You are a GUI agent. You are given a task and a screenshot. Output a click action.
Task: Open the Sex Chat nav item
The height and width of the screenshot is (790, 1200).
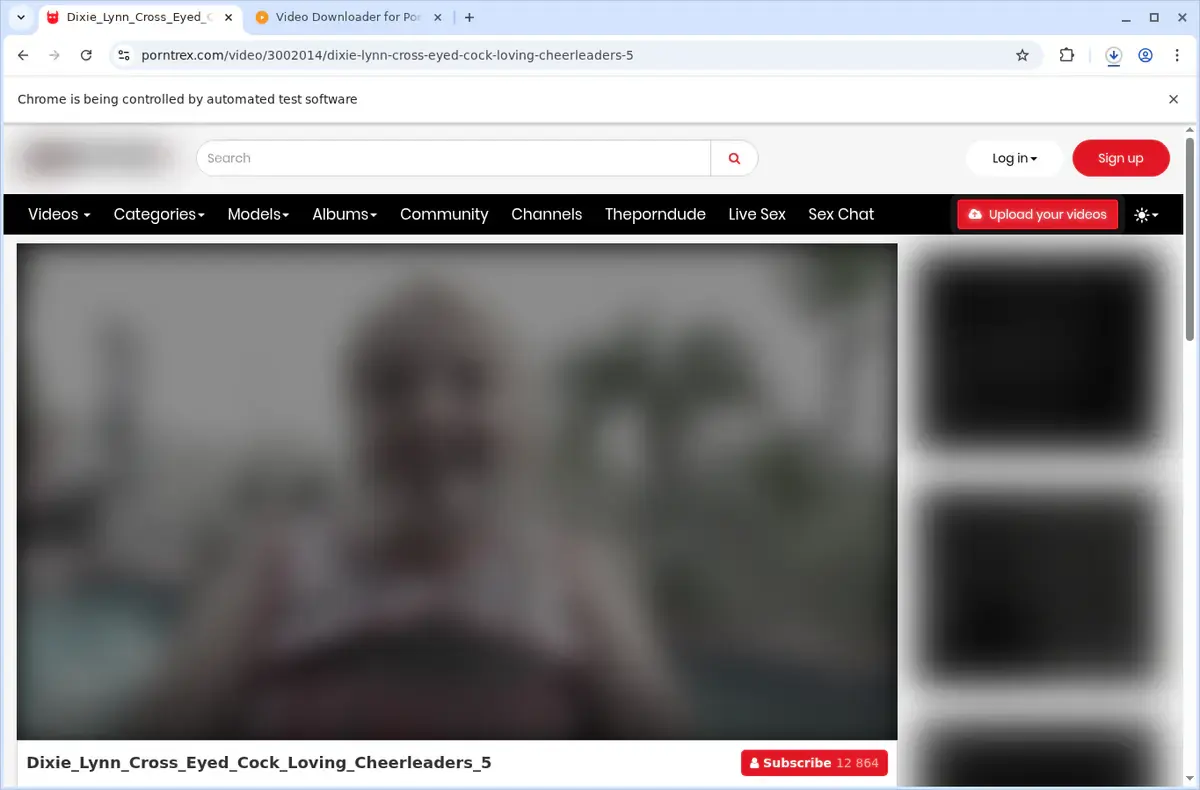[841, 214]
